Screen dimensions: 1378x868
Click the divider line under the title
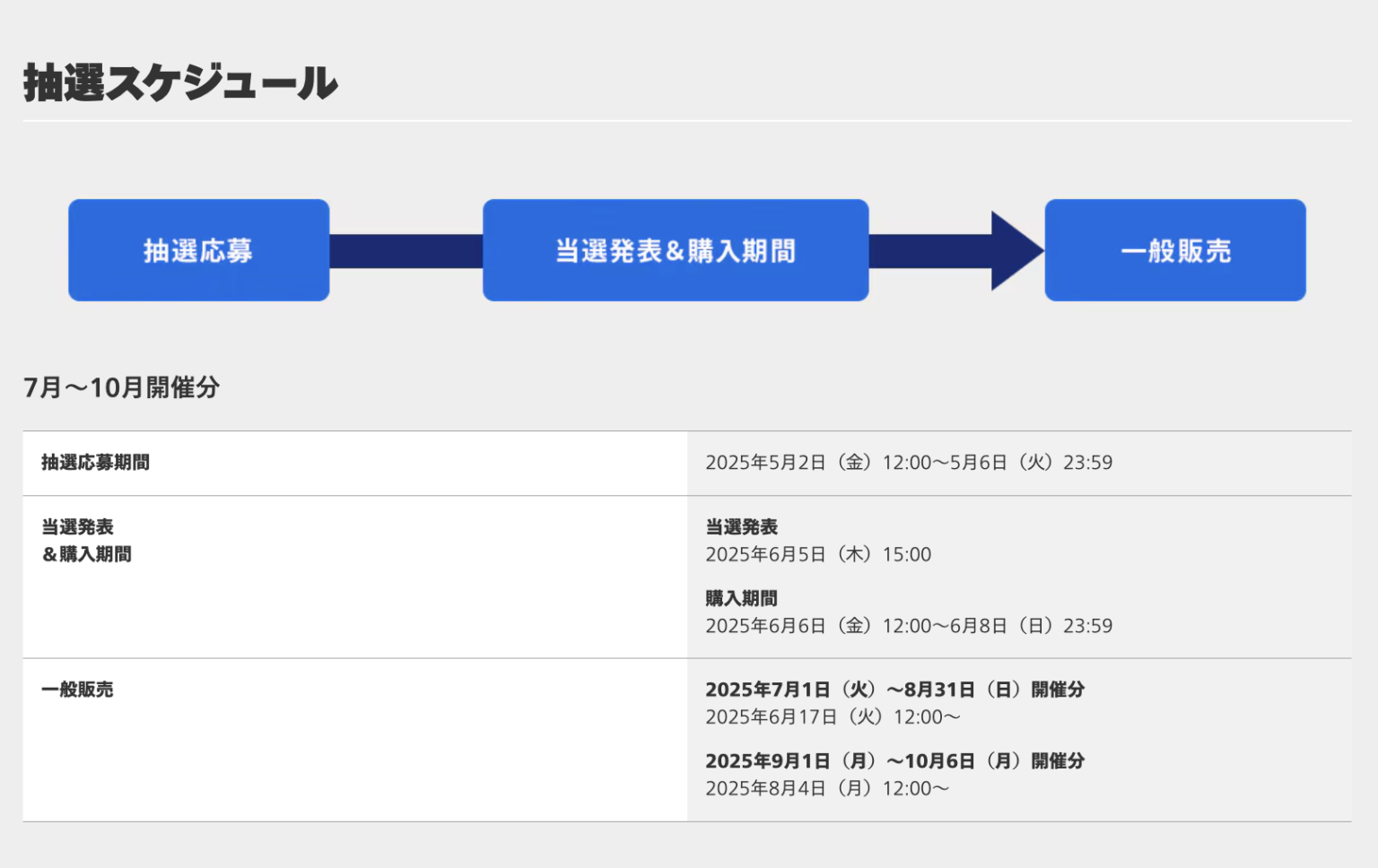point(687,120)
